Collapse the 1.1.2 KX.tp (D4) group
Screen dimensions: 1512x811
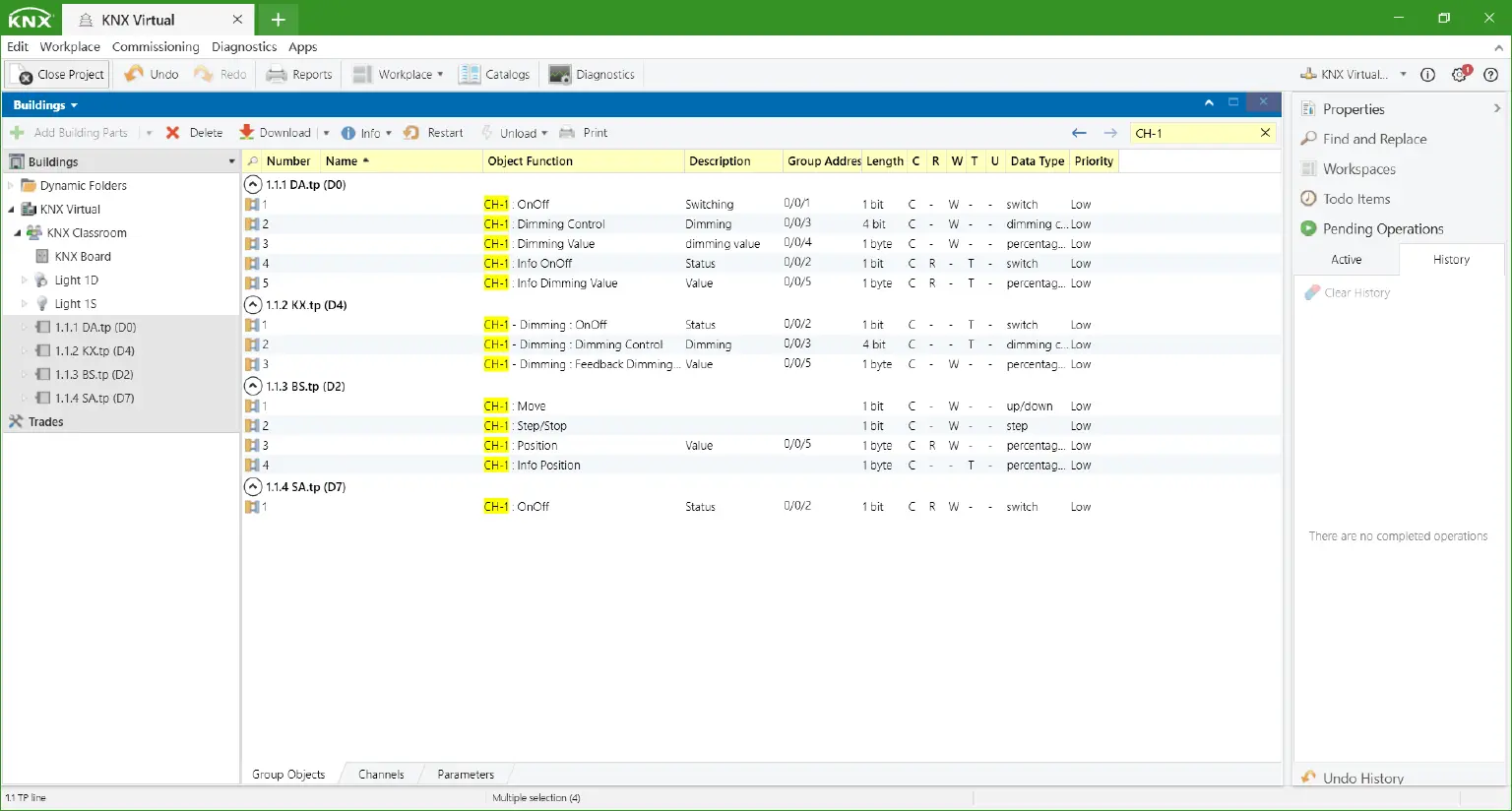[x=252, y=305]
